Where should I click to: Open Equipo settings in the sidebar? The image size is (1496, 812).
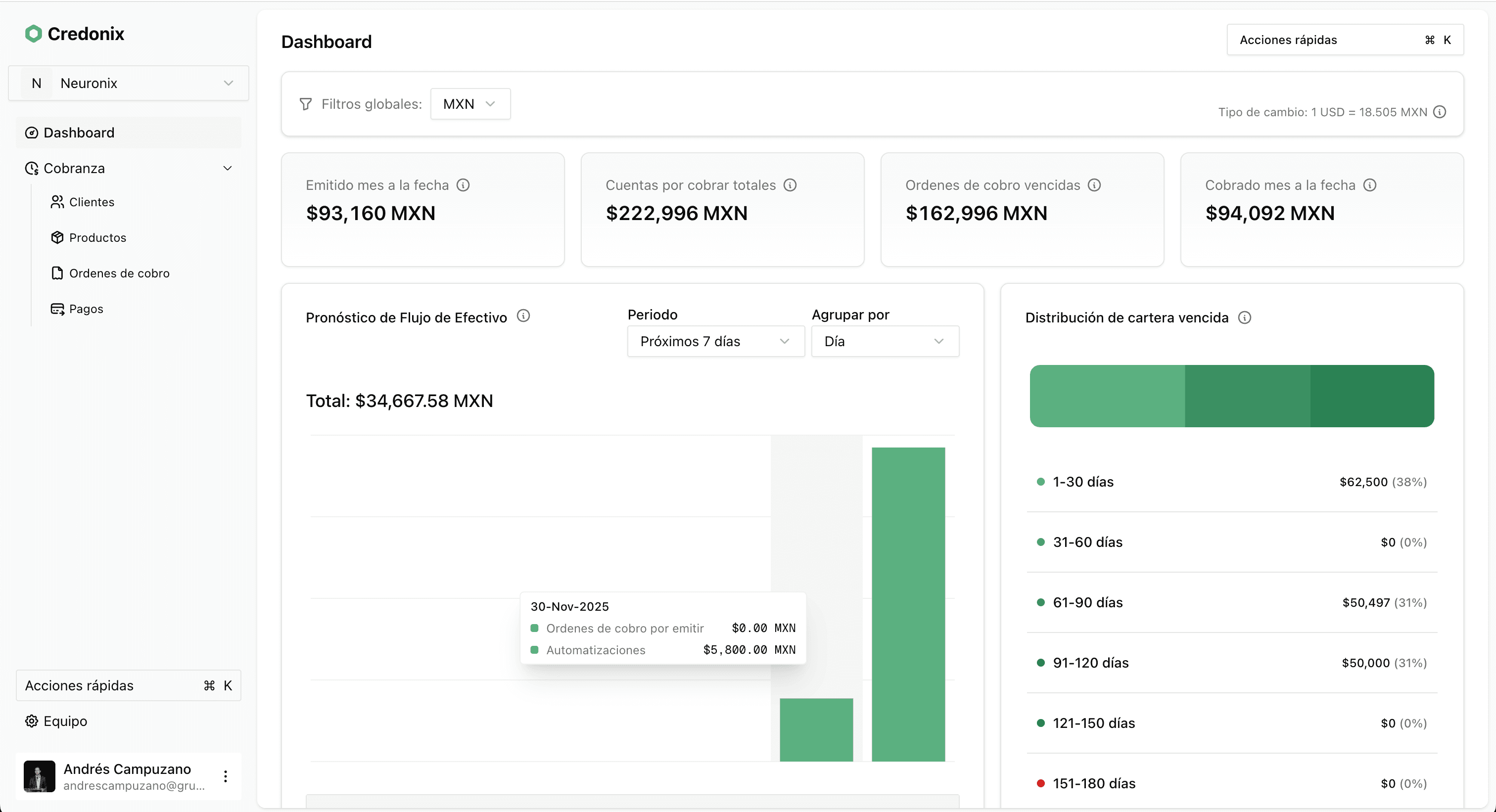(x=64, y=721)
